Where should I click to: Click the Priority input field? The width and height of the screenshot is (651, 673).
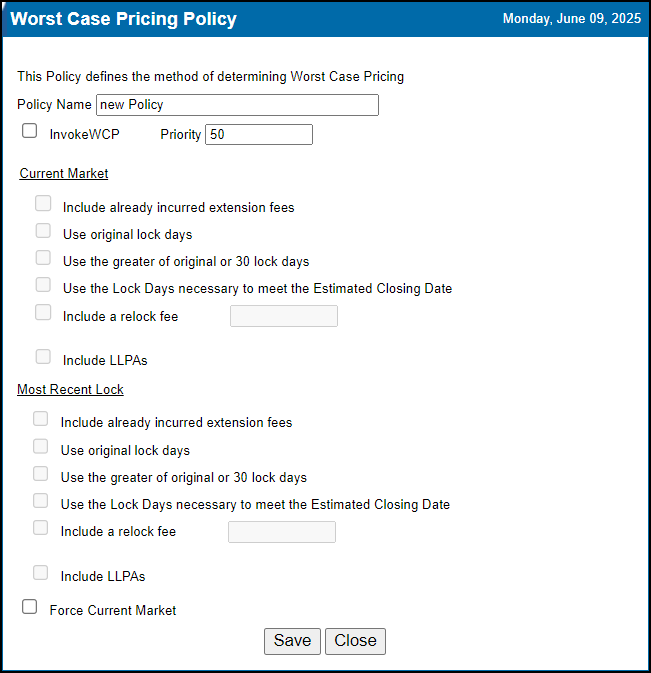point(259,135)
